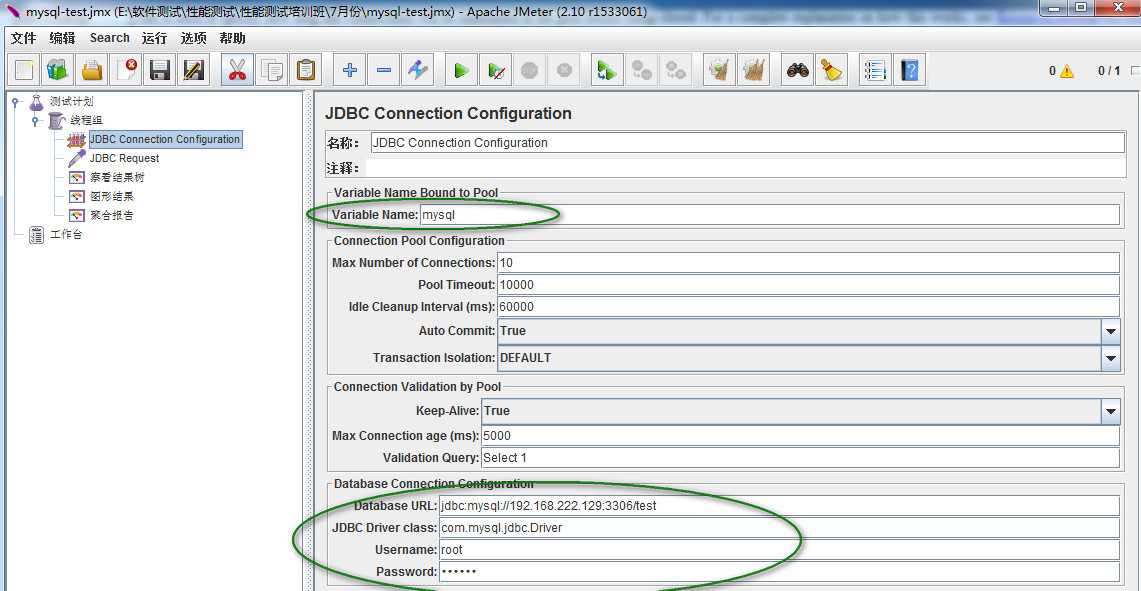The image size is (1141, 591).
Task: Click the JDBC Driver class field
Action: [x=779, y=528]
